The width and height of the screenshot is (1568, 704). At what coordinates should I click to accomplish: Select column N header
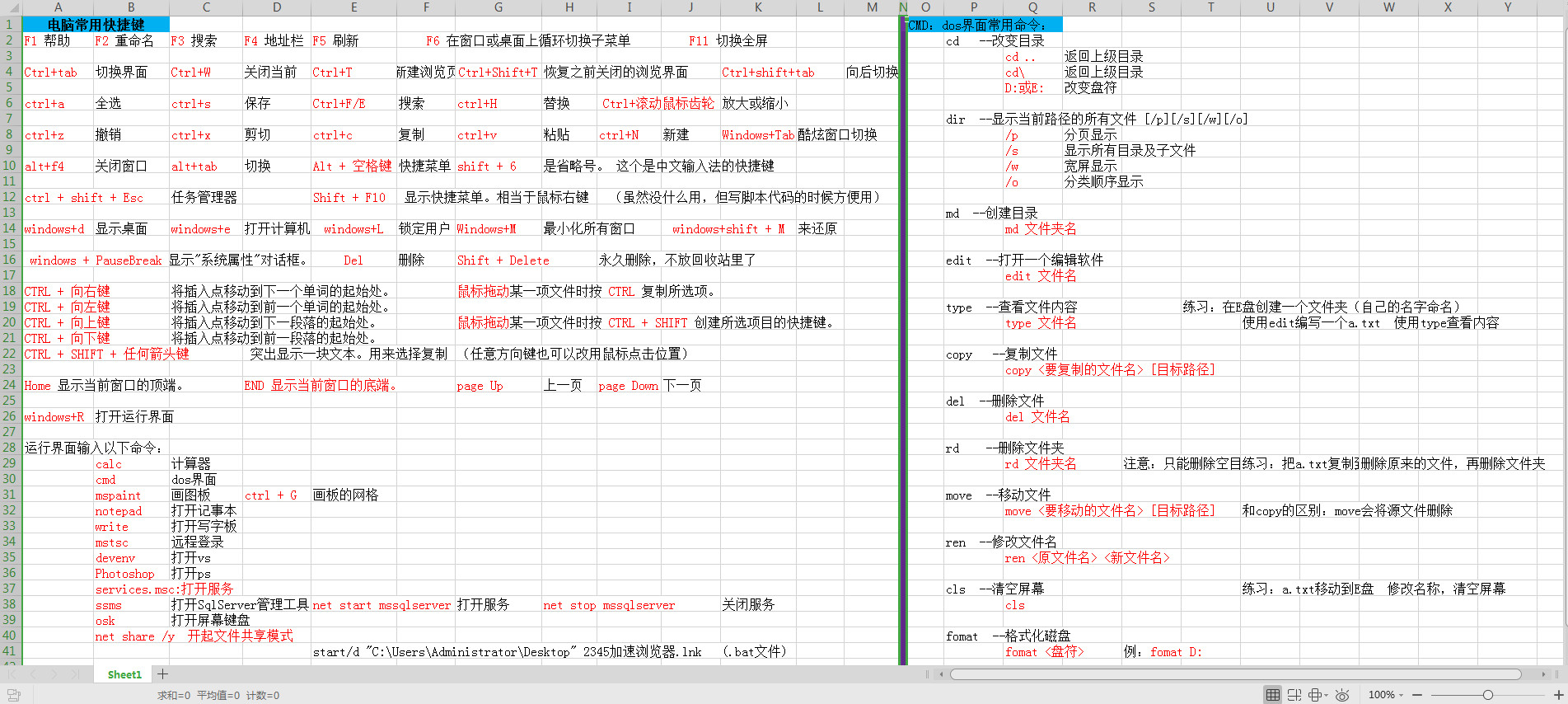(903, 7)
